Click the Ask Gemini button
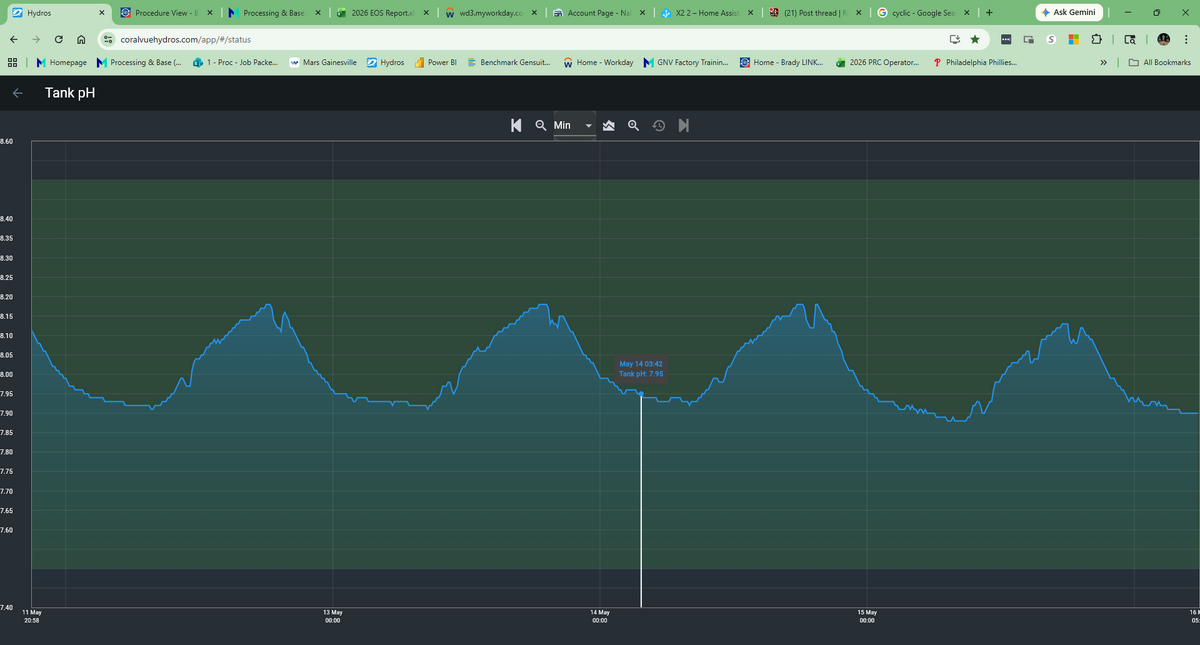This screenshot has width=1200, height=645. pyautogui.click(x=1069, y=13)
